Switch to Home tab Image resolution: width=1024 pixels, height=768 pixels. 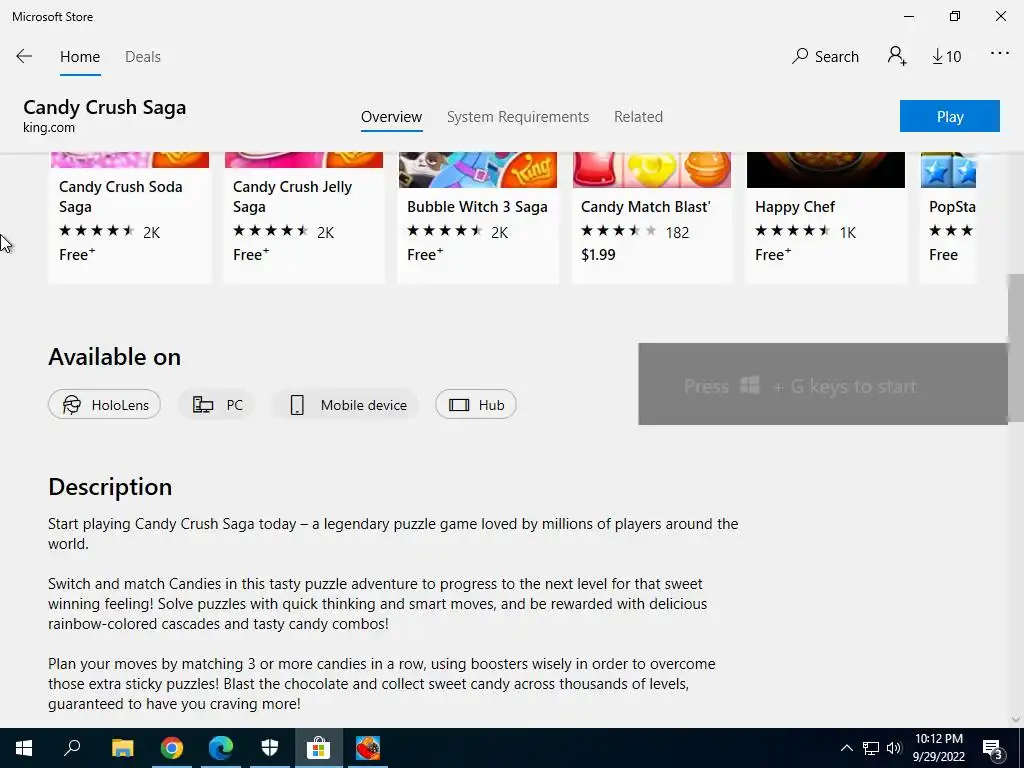(80, 57)
